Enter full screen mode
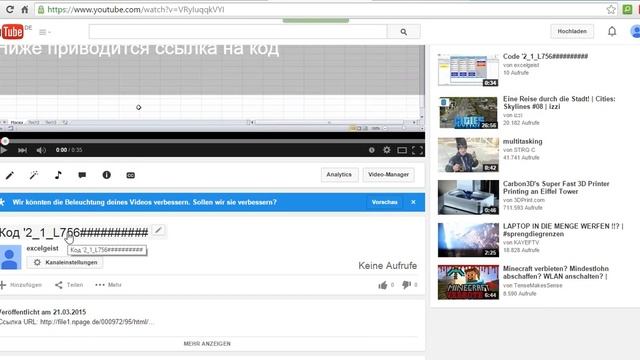This screenshot has width=640, height=360. pyautogui.click(x=417, y=150)
